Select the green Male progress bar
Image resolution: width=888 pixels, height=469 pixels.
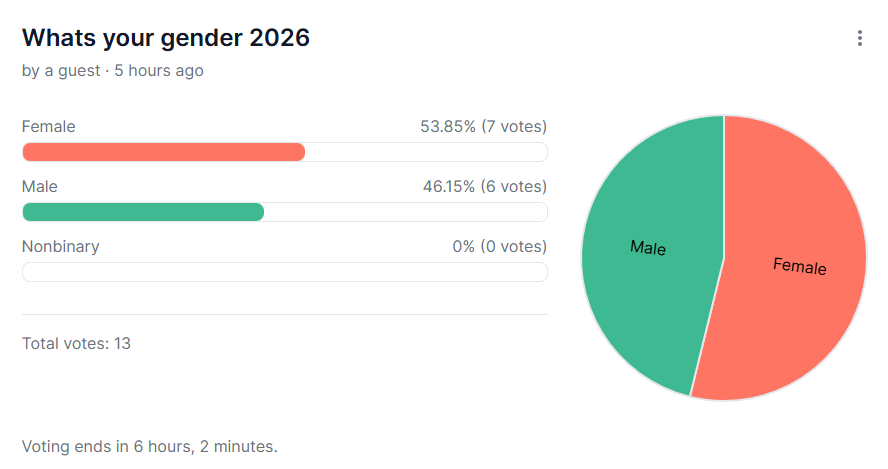click(x=143, y=212)
